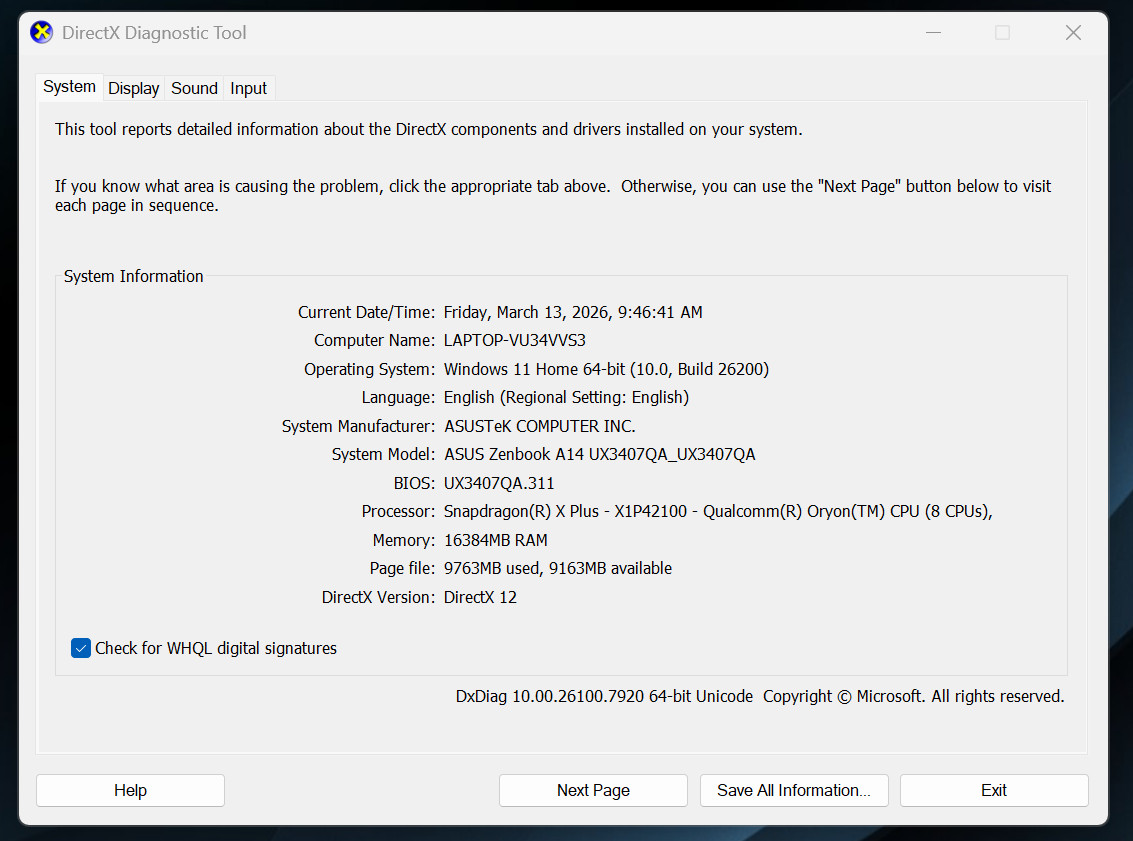Viewport: 1133px width, 841px height.
Task: Click the Memory label
Action: 404,540
